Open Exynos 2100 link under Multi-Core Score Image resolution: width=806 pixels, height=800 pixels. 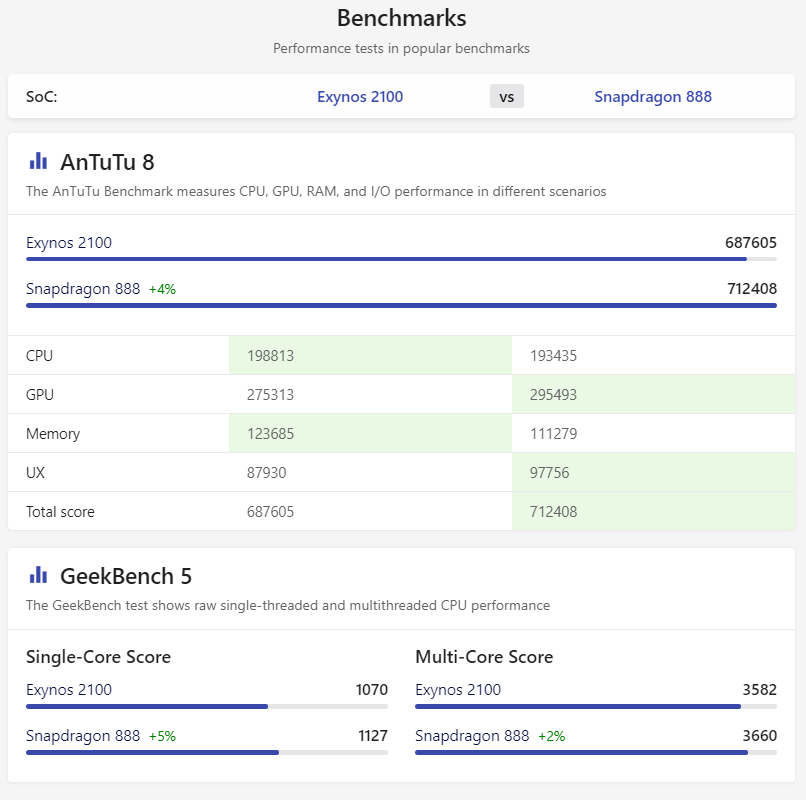click(x=458, y=689)
